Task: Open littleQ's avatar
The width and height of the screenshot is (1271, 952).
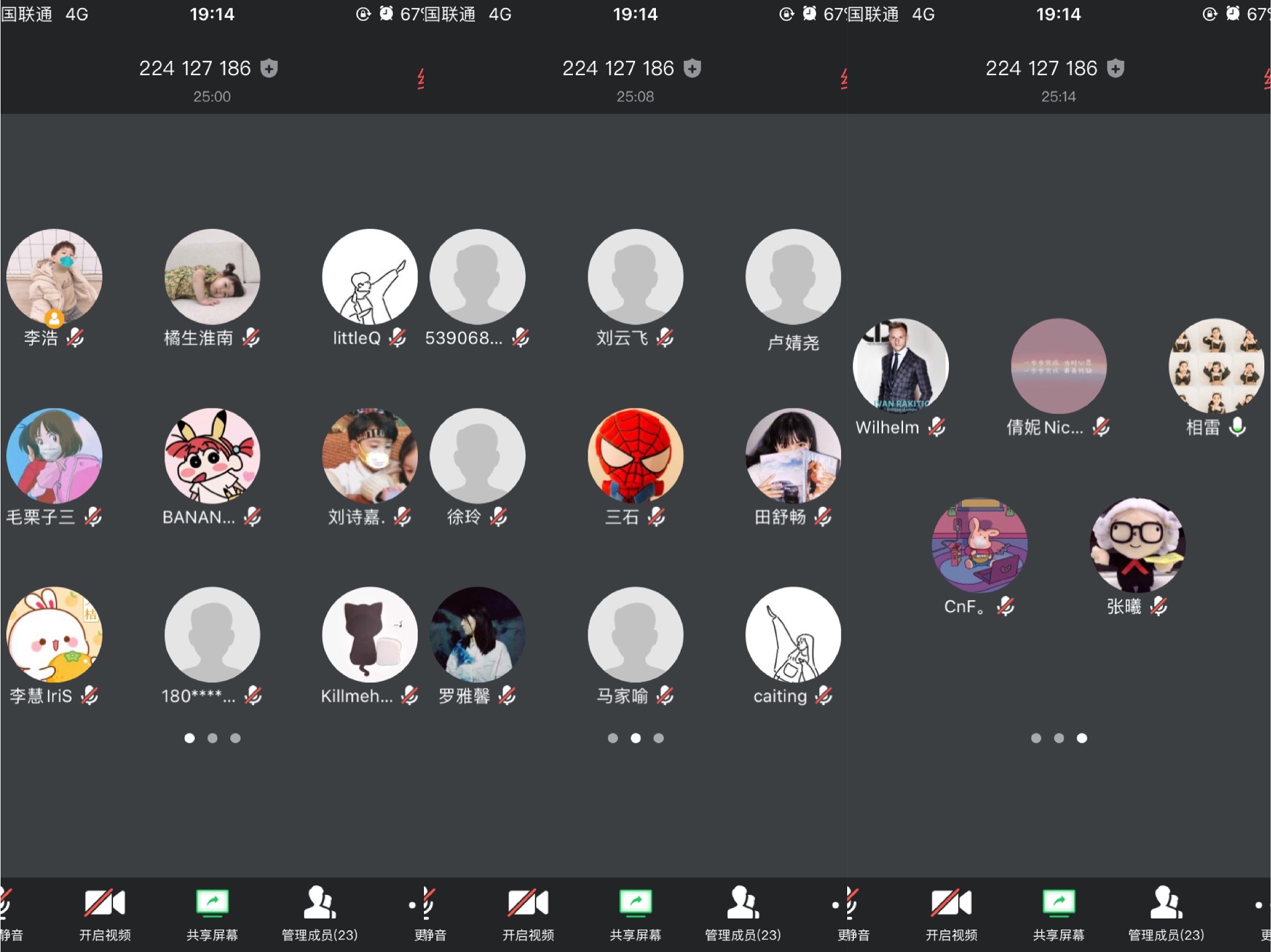Action: (x=370, y=277)
